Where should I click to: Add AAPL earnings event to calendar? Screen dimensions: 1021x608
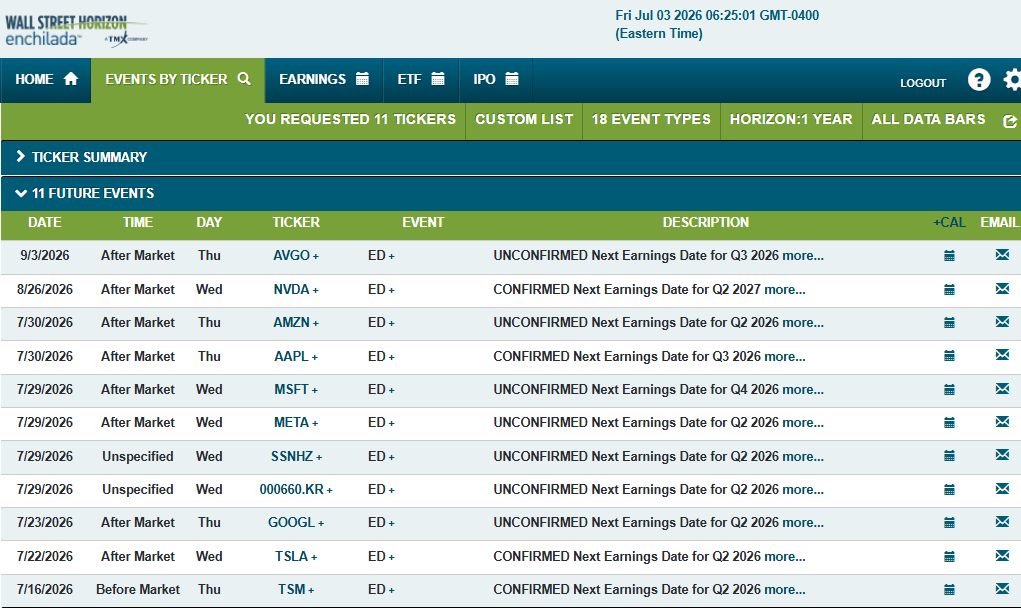(x=949, y=356)
